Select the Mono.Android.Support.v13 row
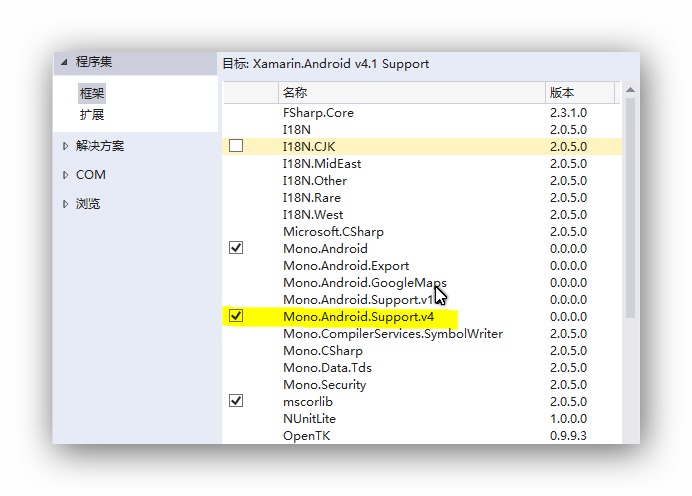The width and height of the screenshot is (692, 496). coord(422,300)
